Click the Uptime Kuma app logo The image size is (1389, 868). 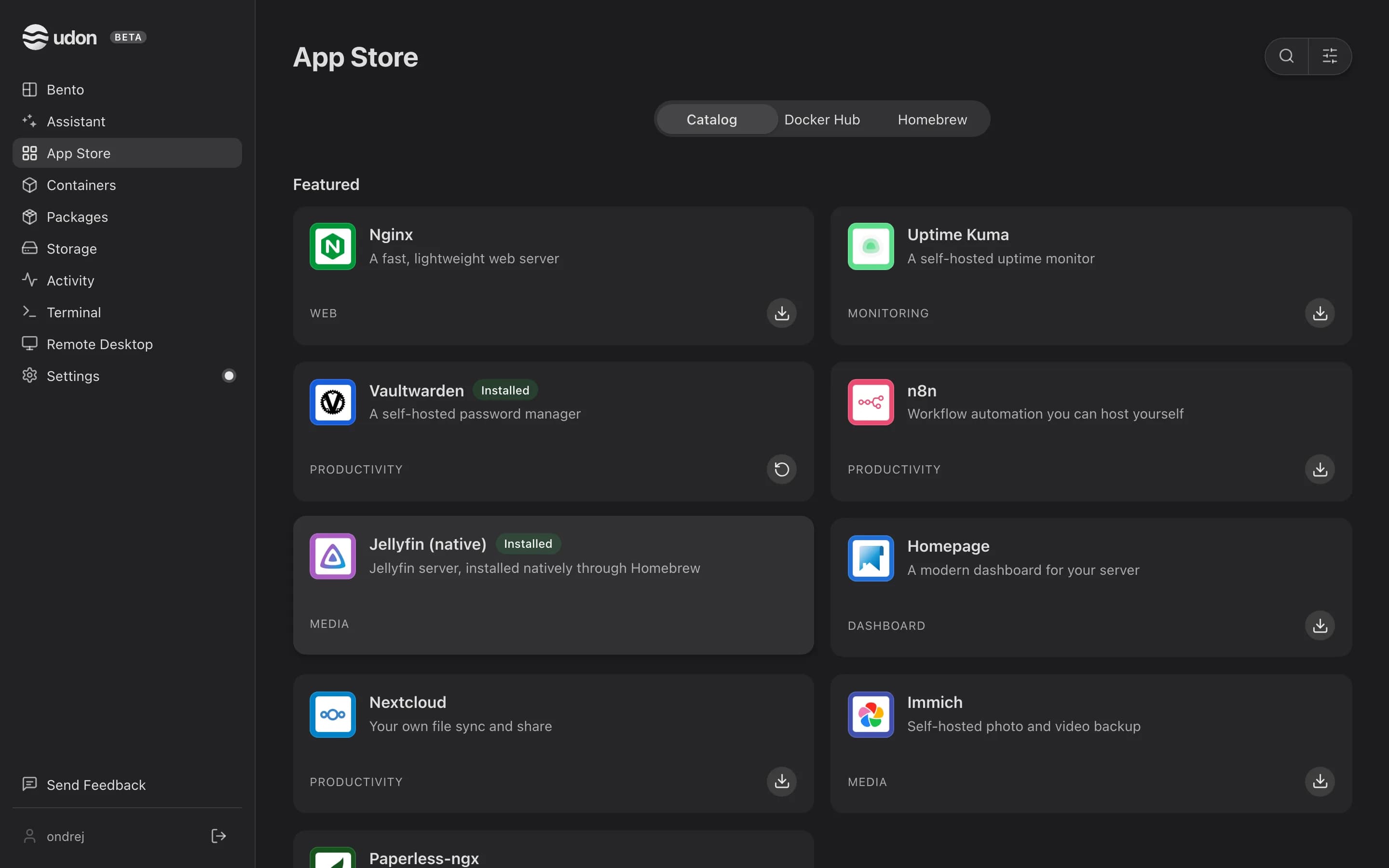pos(871,246)
